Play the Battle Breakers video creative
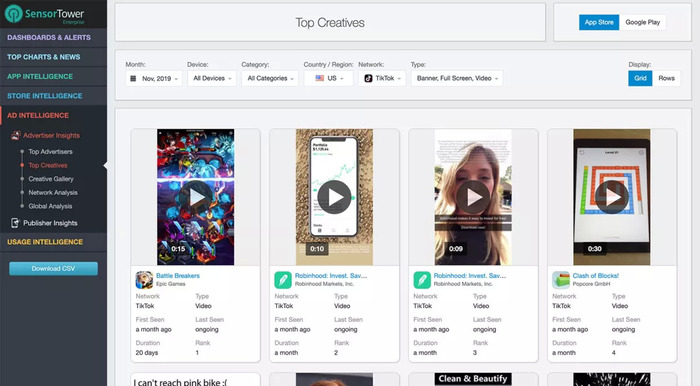The width and height of the screenshot is (700, 386). pyautogui.click(x=196, y=197)
